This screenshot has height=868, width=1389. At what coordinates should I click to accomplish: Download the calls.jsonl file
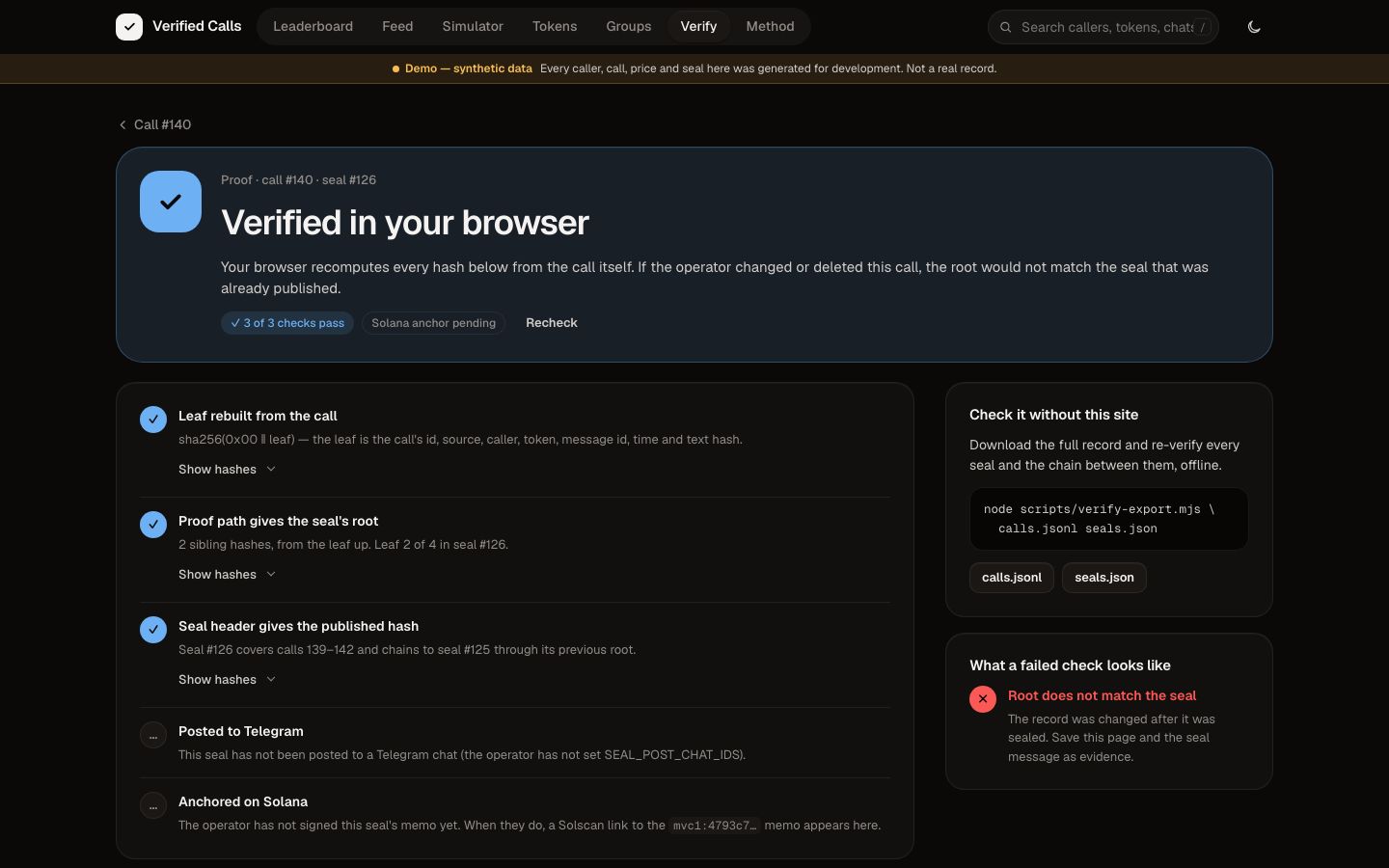pyautogui.click(x=1012, y=578)
